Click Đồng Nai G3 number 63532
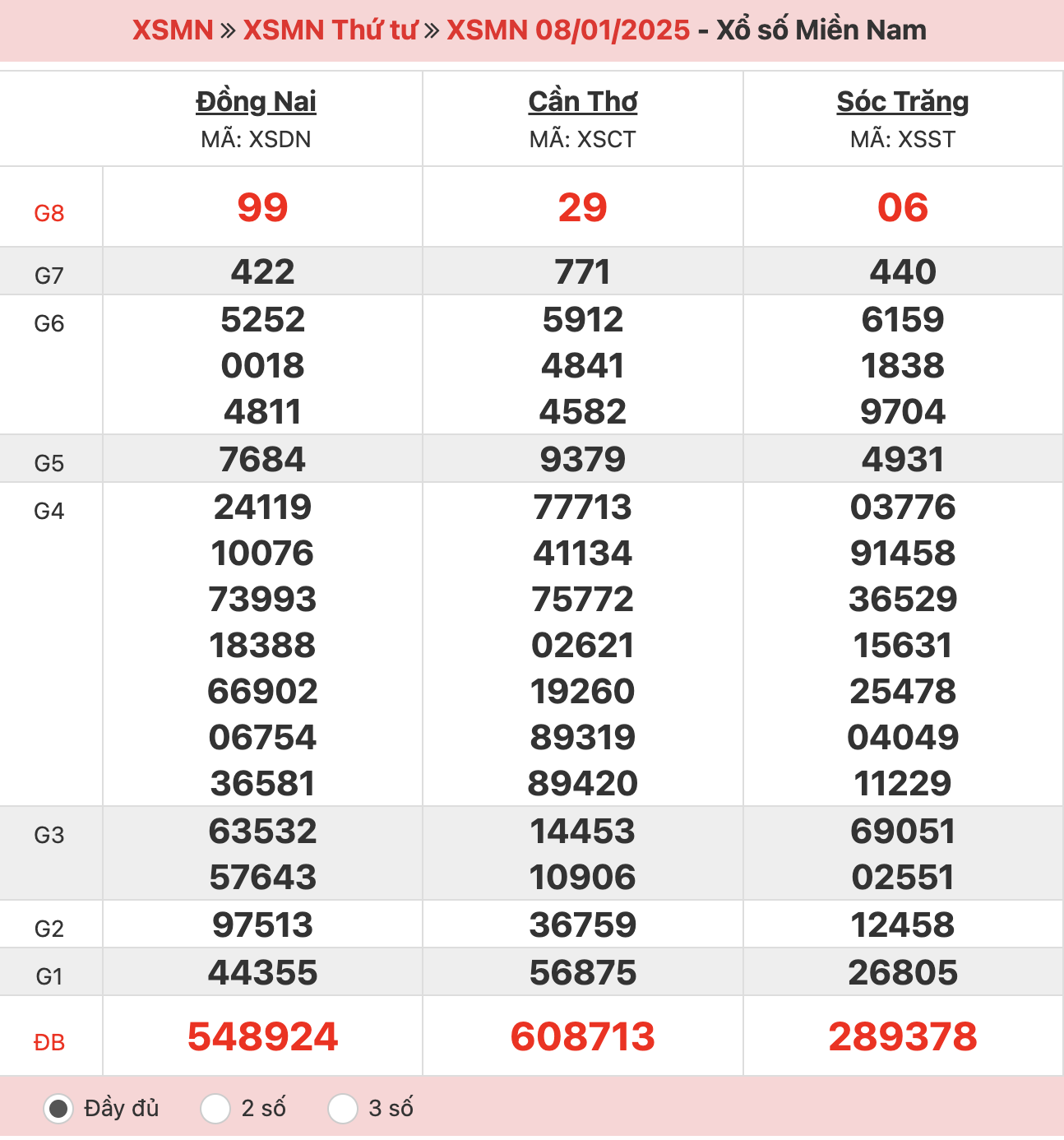 [262, 831]
